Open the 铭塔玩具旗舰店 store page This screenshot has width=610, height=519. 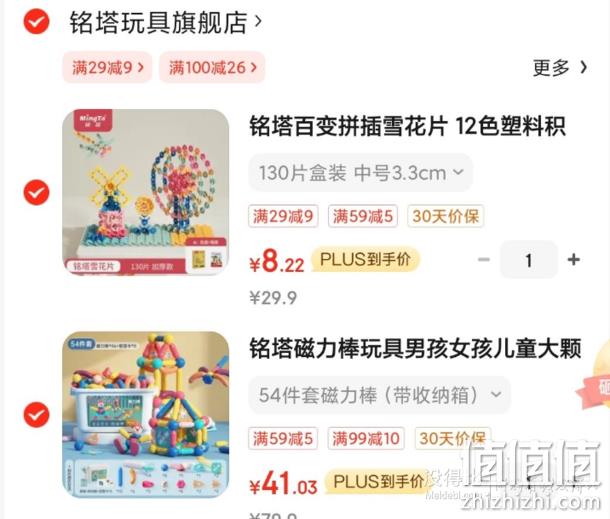[x=158, y=23]
